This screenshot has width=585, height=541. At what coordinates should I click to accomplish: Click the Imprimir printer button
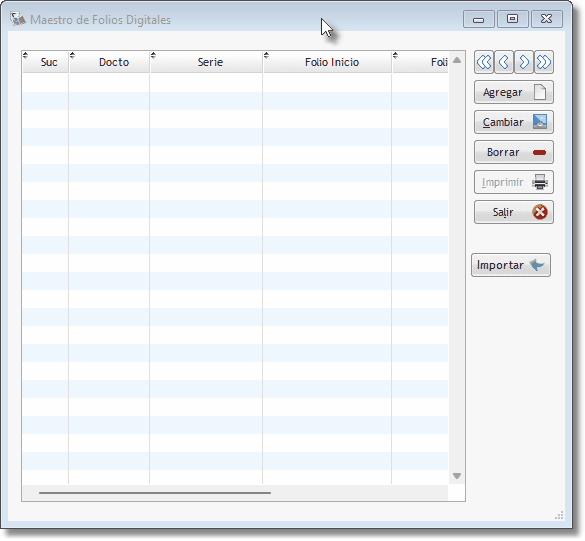pos(514,182)
